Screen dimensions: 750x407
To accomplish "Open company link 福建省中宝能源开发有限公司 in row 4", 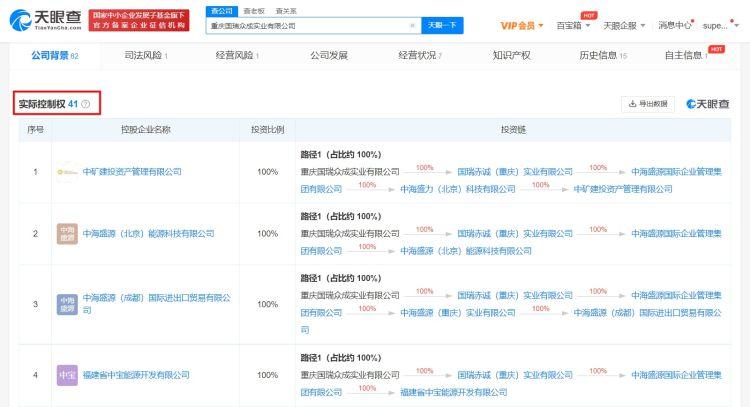I will click(x=136, y=375).
